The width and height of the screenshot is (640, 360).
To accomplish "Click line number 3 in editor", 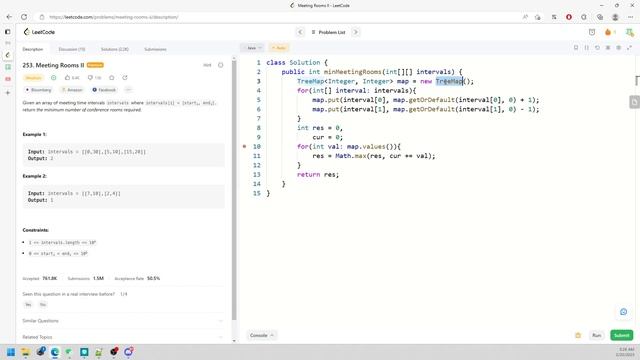I will 258,81.
